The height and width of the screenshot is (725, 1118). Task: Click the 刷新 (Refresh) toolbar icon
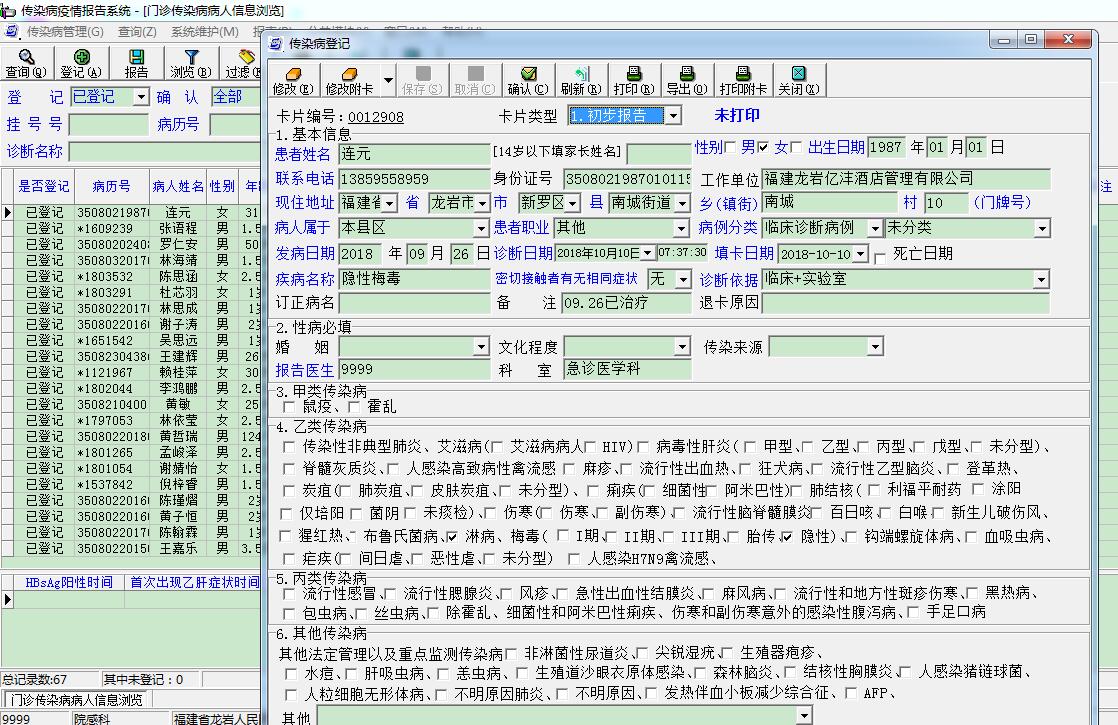point(581,73)
